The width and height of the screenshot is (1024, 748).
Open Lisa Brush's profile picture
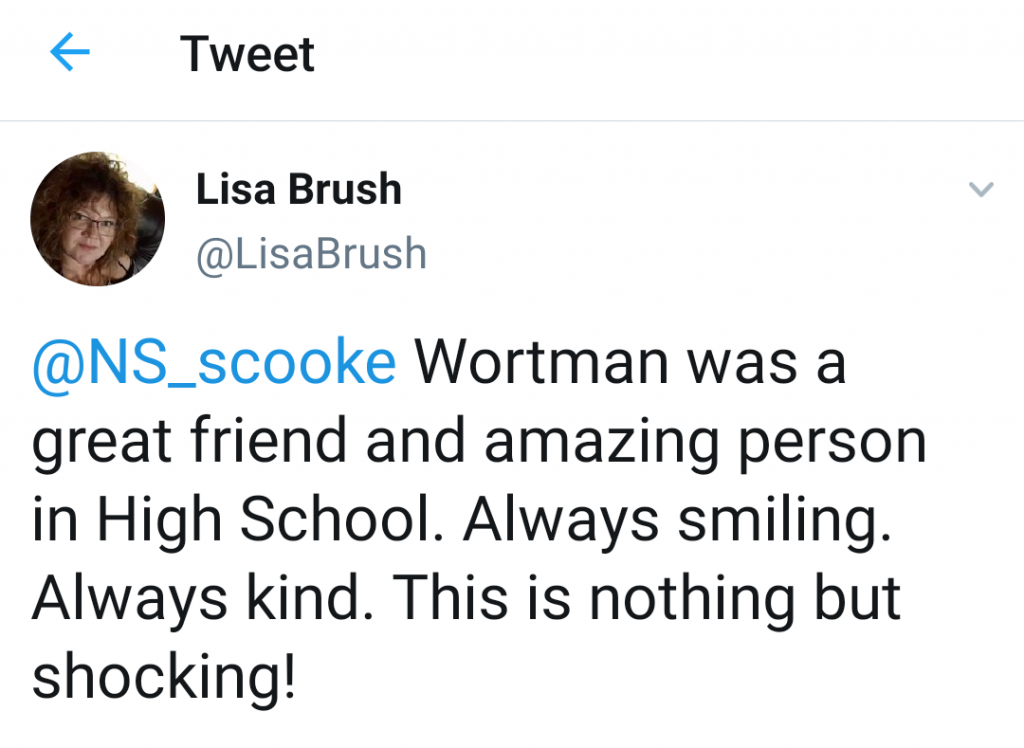97,219
